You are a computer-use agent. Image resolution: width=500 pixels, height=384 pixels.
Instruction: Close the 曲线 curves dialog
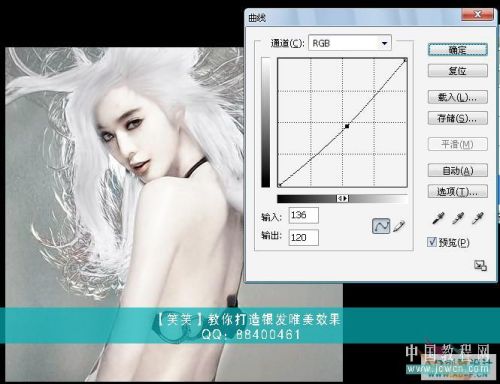477,14
